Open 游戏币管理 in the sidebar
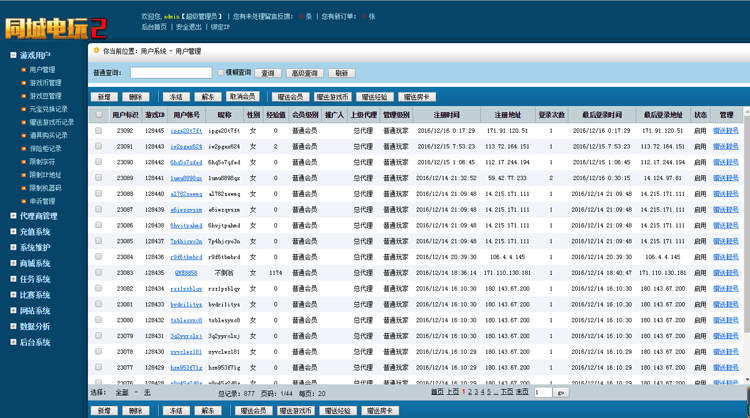The image size is (750, 418). coord(45,83)
